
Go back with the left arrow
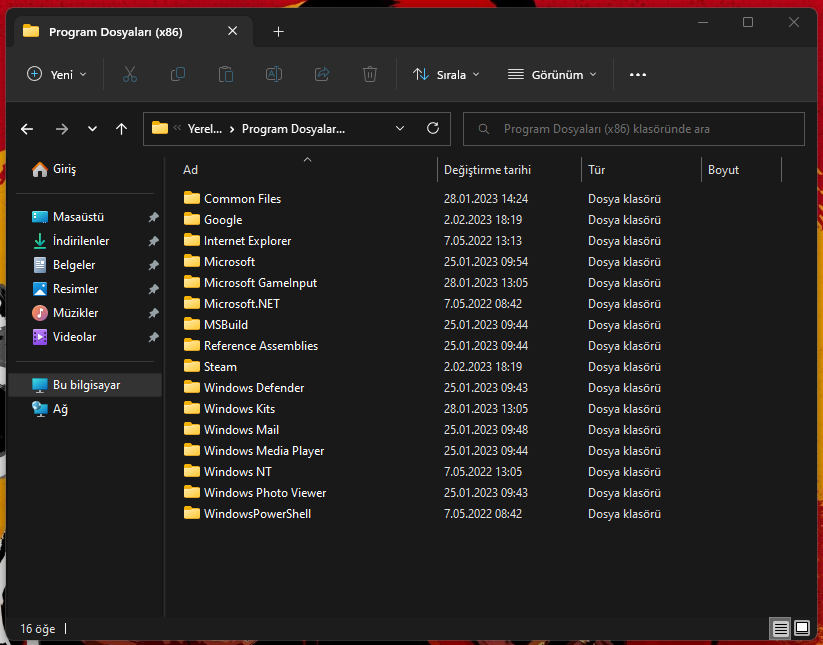point(27,129)
